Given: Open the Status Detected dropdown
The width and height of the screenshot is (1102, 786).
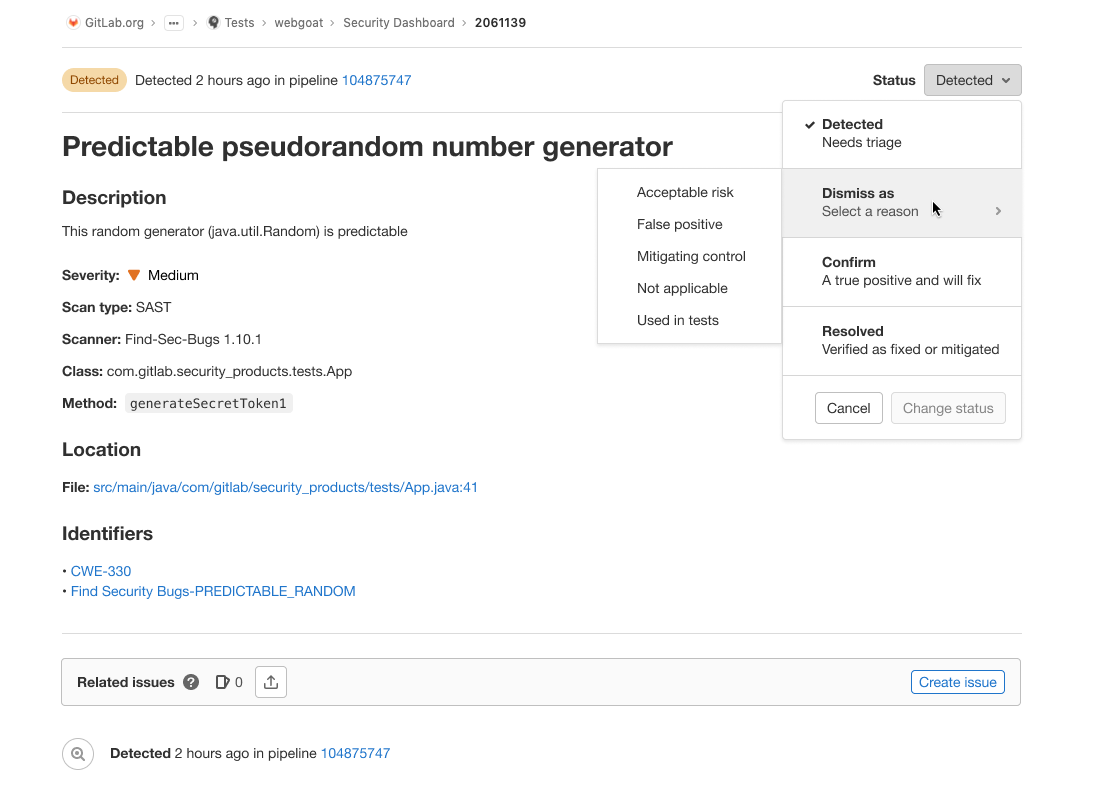Looking at the screenshot, I should tap(972, 80).
